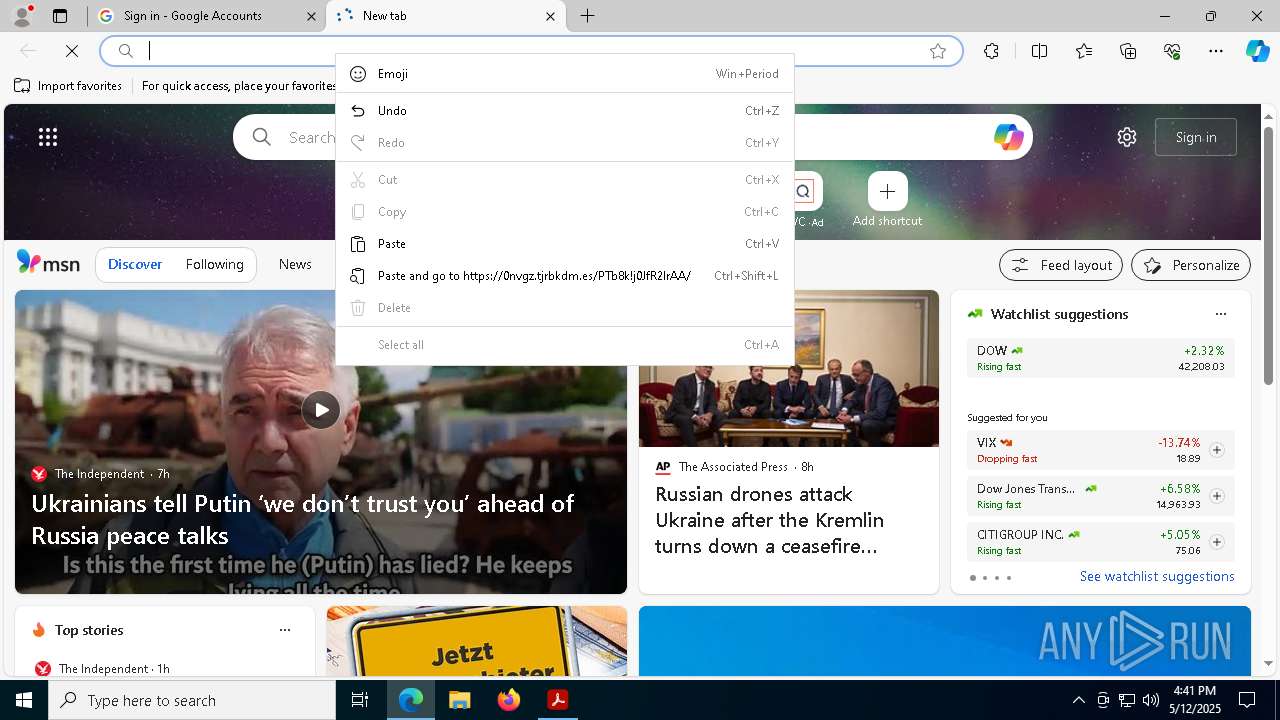
Task: Open volume control in tray
Action: (1151, 700)
